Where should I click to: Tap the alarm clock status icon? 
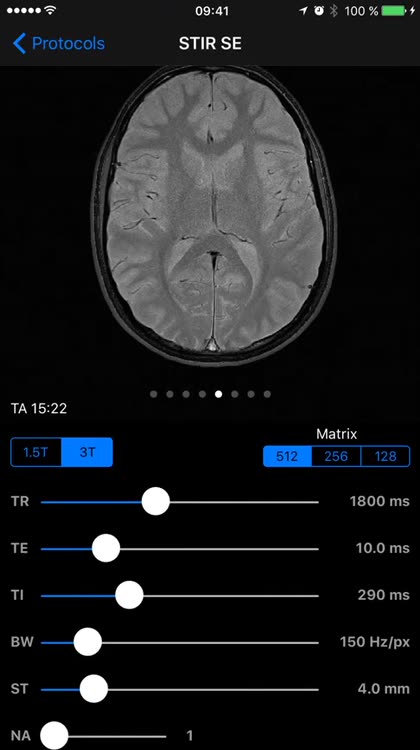(x=319, y=11)
